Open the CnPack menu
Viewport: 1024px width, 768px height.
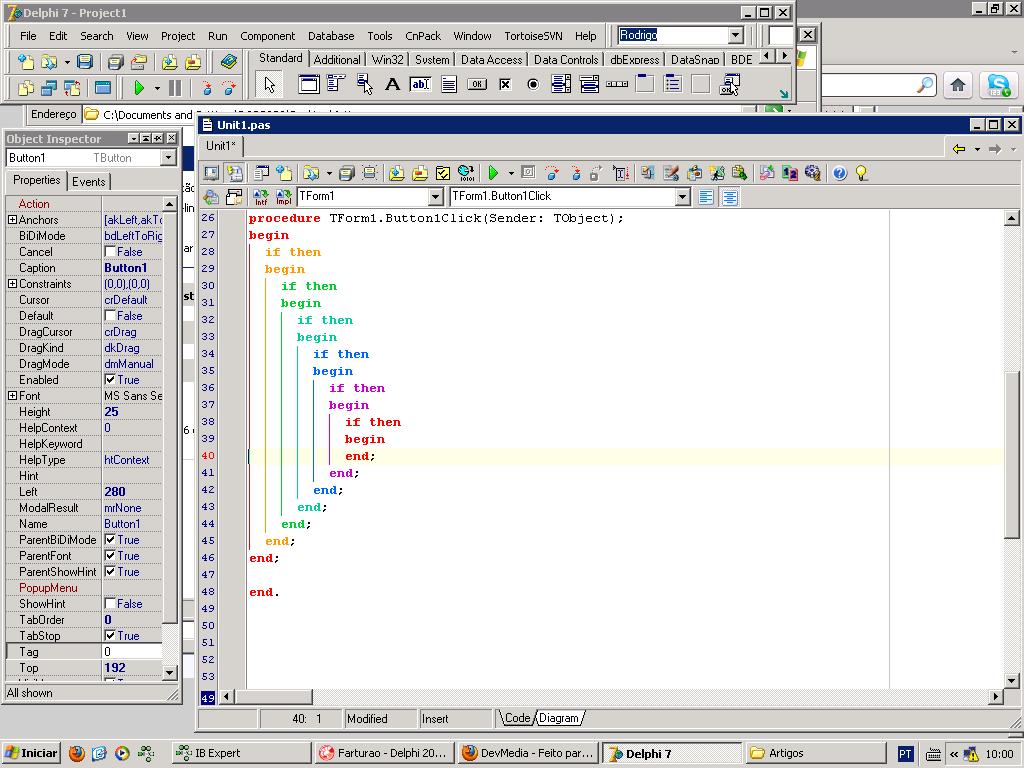(x=422, y=36)
